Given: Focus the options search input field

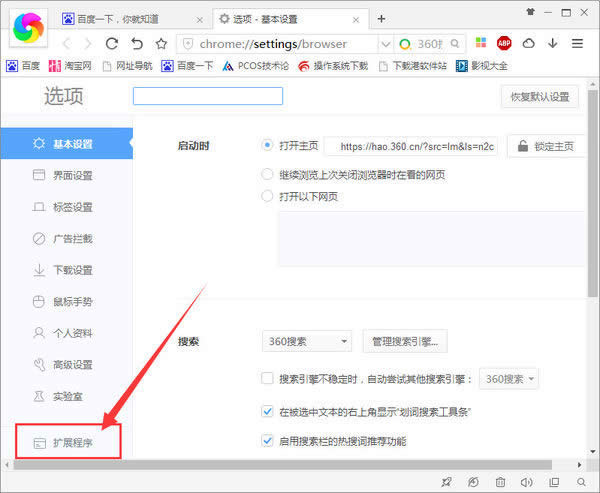Looking at the screenshot, I should point(208,96).
